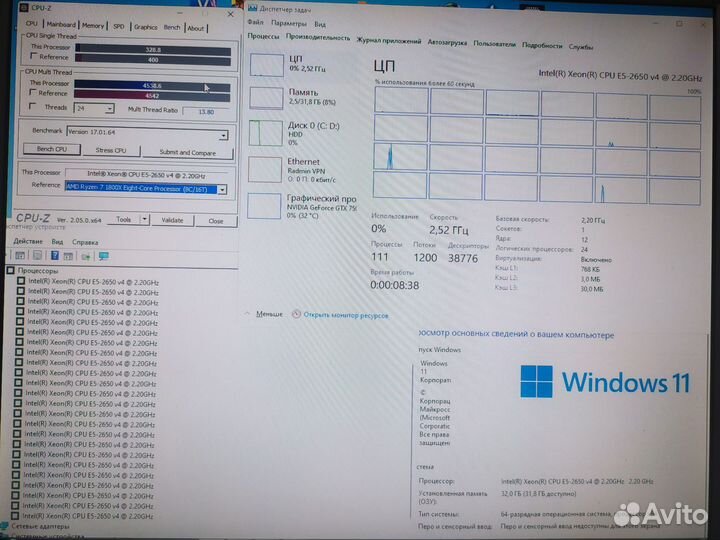Click the CPU-Z title bar icon
720x540 pixels.
(x=23, y=7)
